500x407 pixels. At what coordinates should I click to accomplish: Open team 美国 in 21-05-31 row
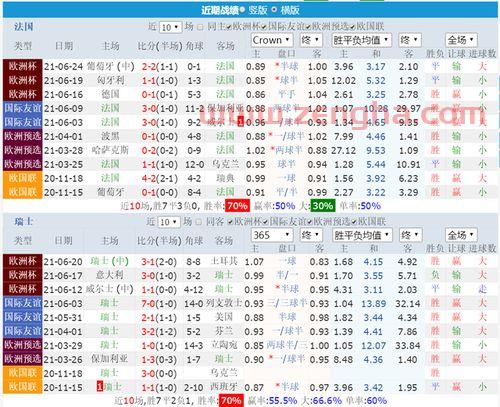(224, 317)
